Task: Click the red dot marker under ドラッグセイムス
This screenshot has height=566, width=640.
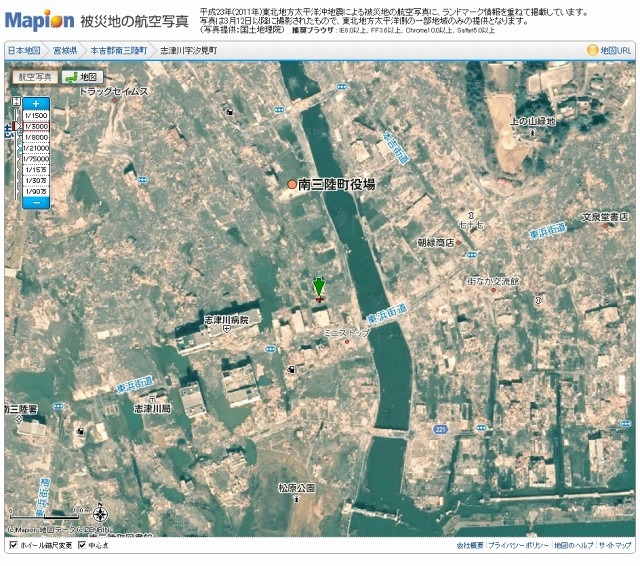Action: tap(115, 100)
